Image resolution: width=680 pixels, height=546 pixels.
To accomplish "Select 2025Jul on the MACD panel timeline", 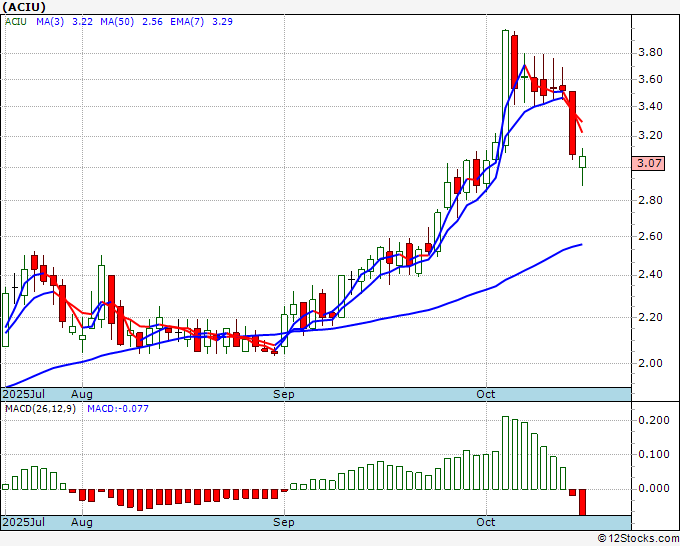I will pyautogui.click(x=24, y=522).
